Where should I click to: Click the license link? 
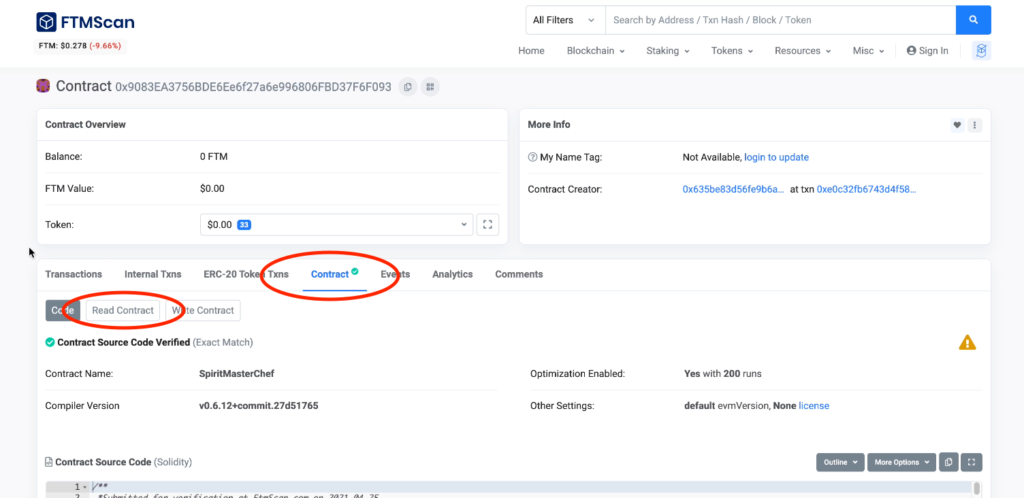[814, 406]
